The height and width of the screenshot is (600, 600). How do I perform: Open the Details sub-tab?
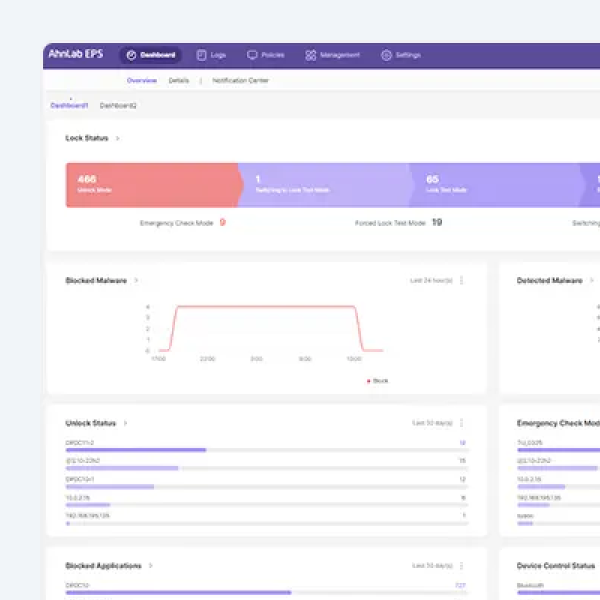[x=179, y=80]
